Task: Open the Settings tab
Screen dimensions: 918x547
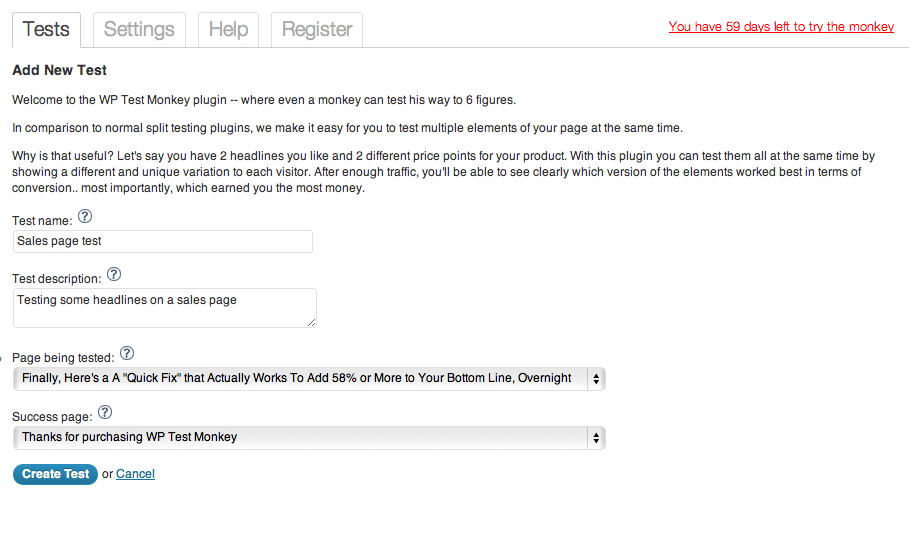Action: coord(139,29)
